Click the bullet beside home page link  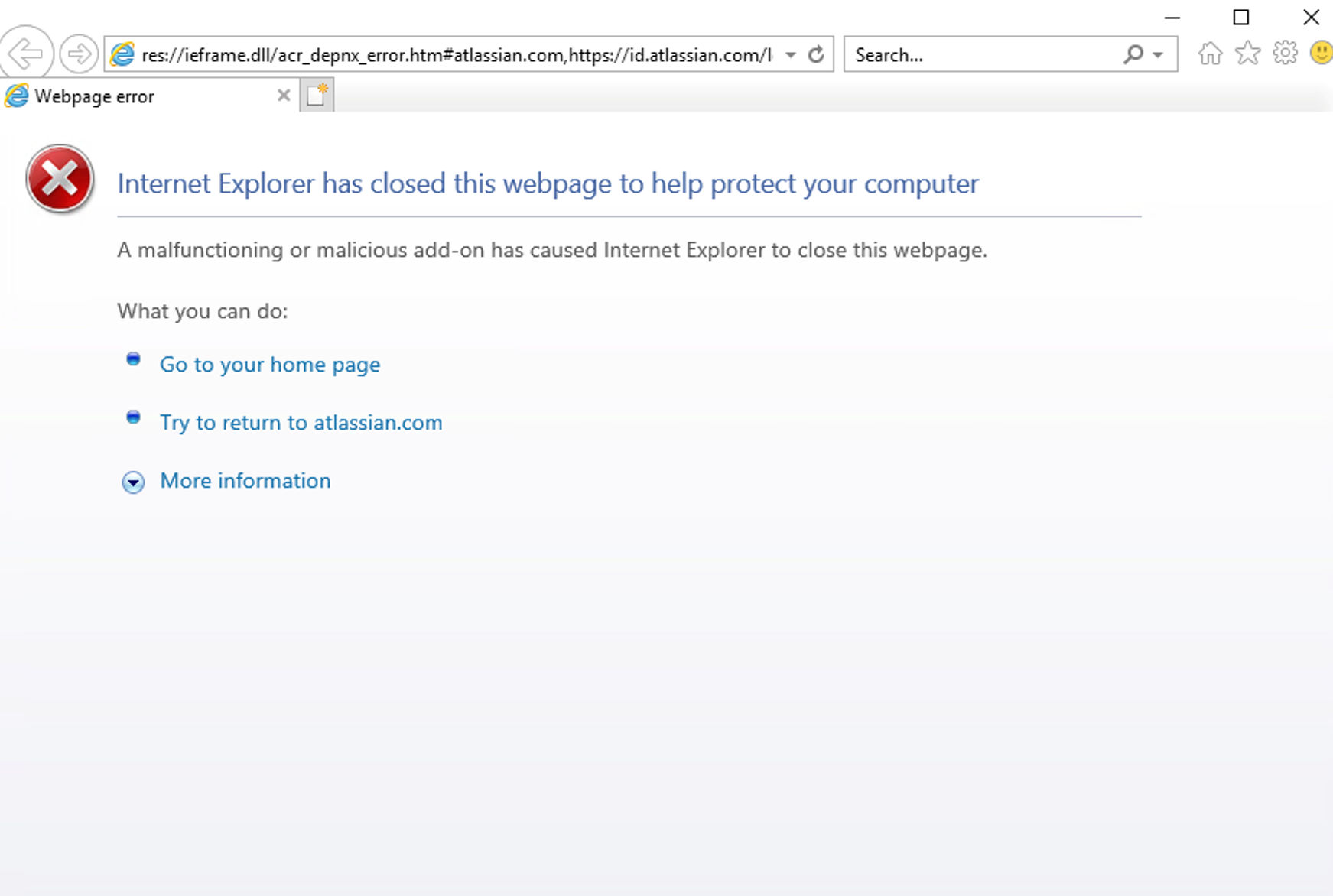click(133, 359)
